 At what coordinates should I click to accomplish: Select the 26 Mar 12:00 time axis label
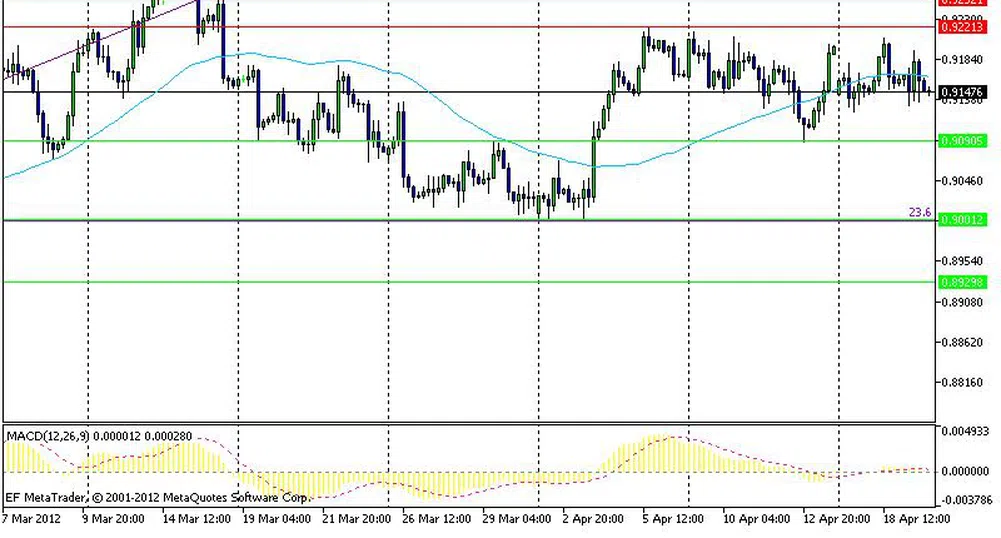click(x=435, y=519)
